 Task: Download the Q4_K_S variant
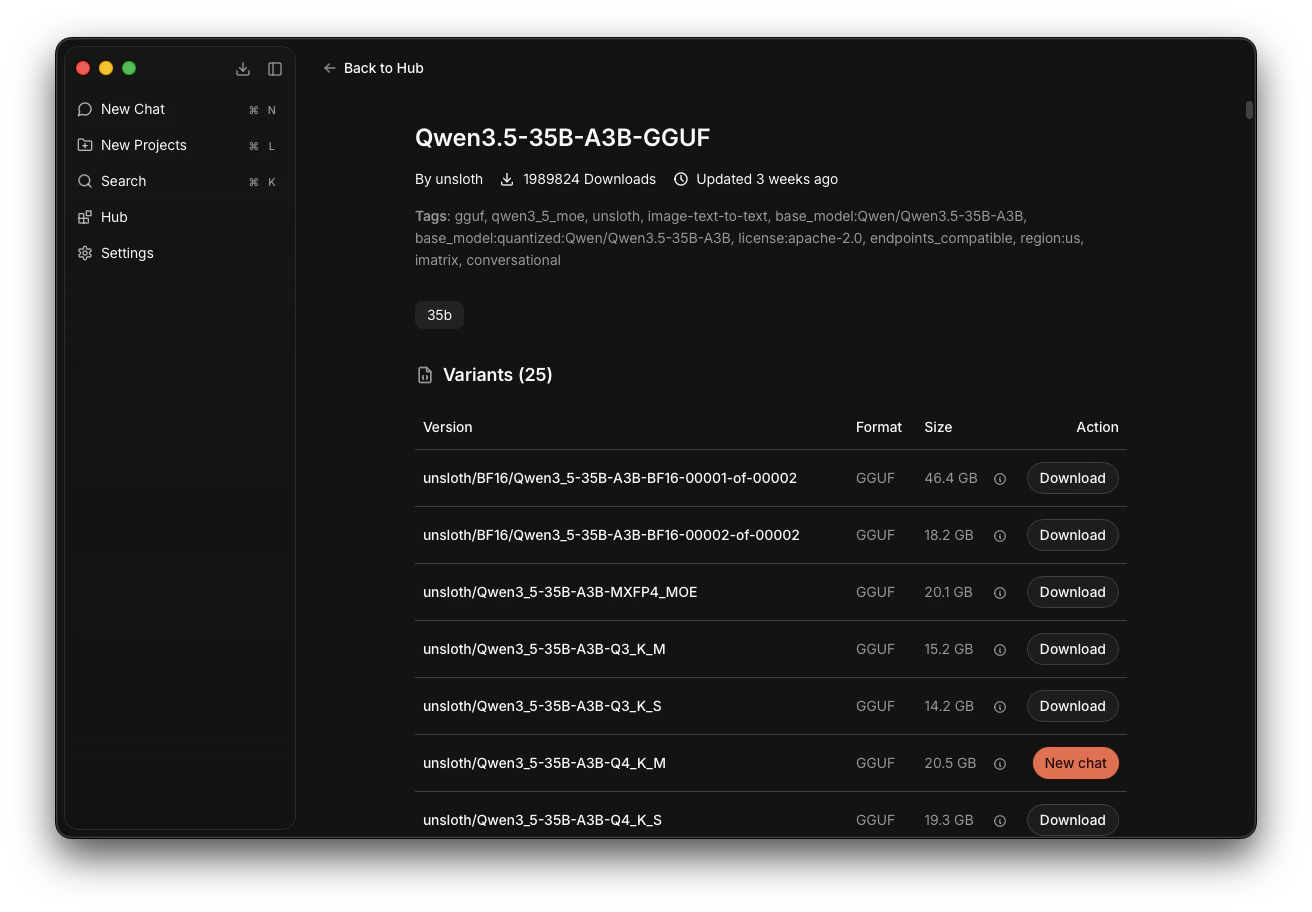click(1072, 820)
